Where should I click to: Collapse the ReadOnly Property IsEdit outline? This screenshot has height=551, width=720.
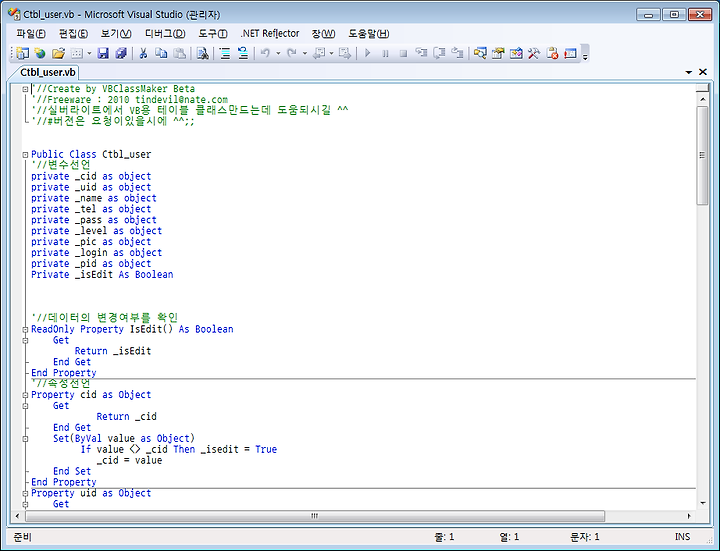click(25, 329)
